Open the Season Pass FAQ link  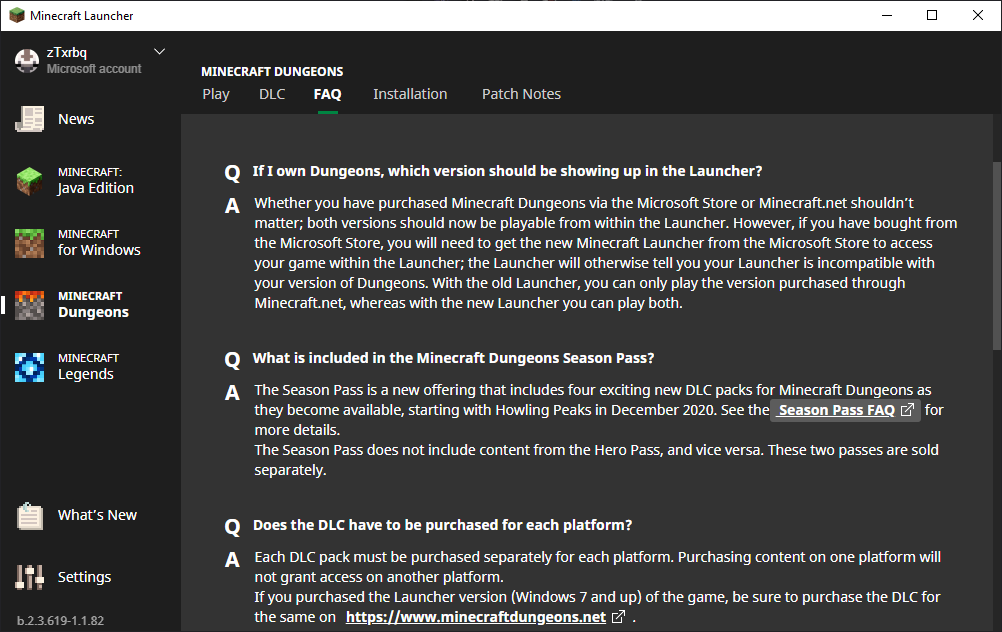point(836,410)
